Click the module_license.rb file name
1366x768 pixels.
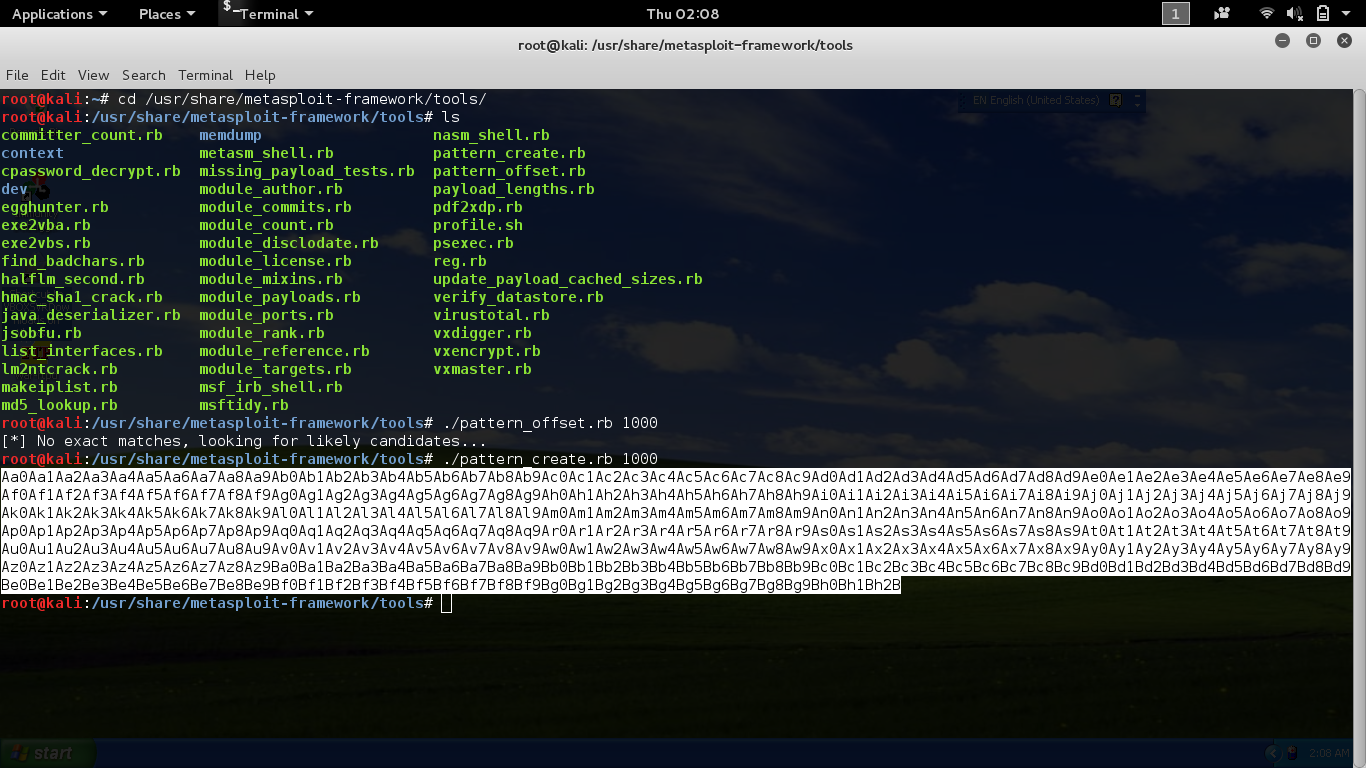click(275, 261)
